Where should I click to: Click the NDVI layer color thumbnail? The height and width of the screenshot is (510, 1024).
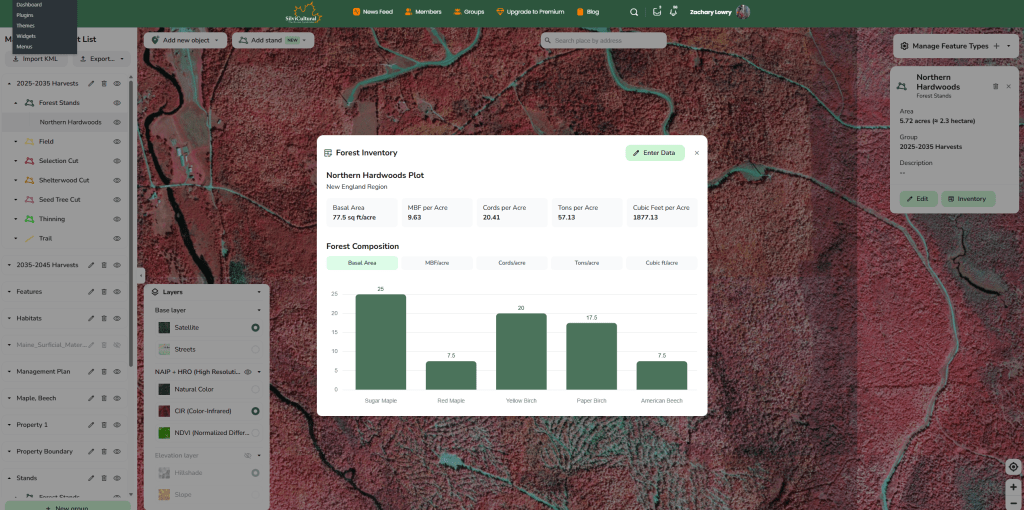pos(165,433)
